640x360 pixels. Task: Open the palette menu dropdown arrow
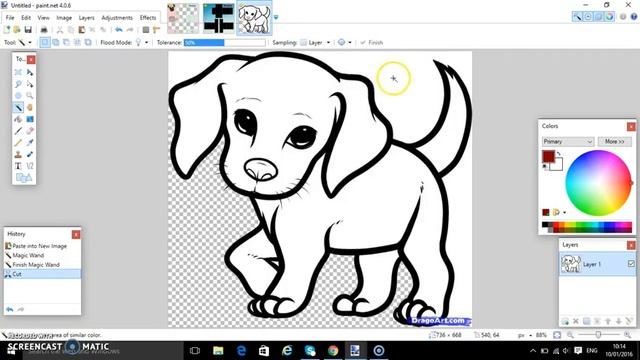click(564, 212)
